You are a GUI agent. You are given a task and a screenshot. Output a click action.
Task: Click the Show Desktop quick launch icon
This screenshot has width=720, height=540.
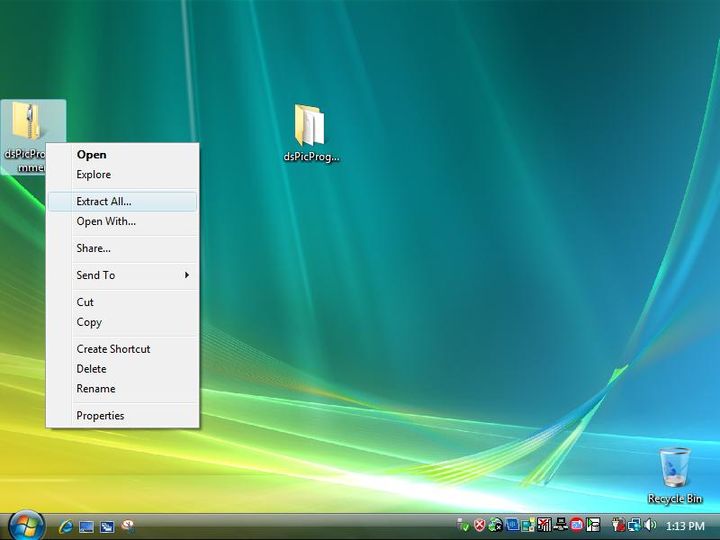tap(86, 525)
